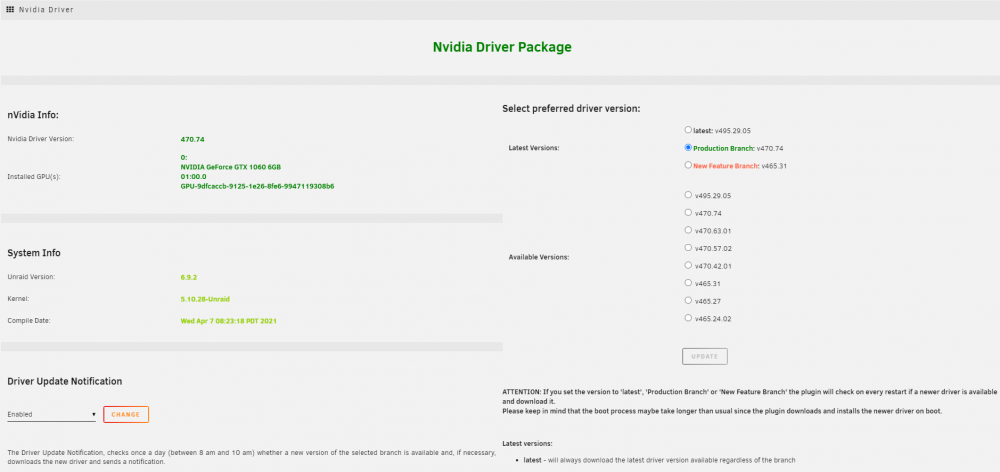Click Unraid version value 6.9.2
The height and width of the screenshot is (472, 1000).
(189, 277)
